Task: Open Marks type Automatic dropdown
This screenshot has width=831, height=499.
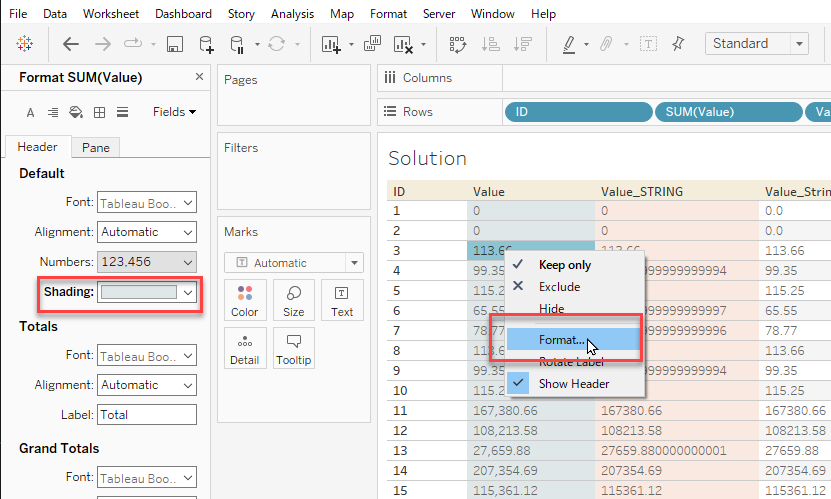Action: [x=294, y=263]
